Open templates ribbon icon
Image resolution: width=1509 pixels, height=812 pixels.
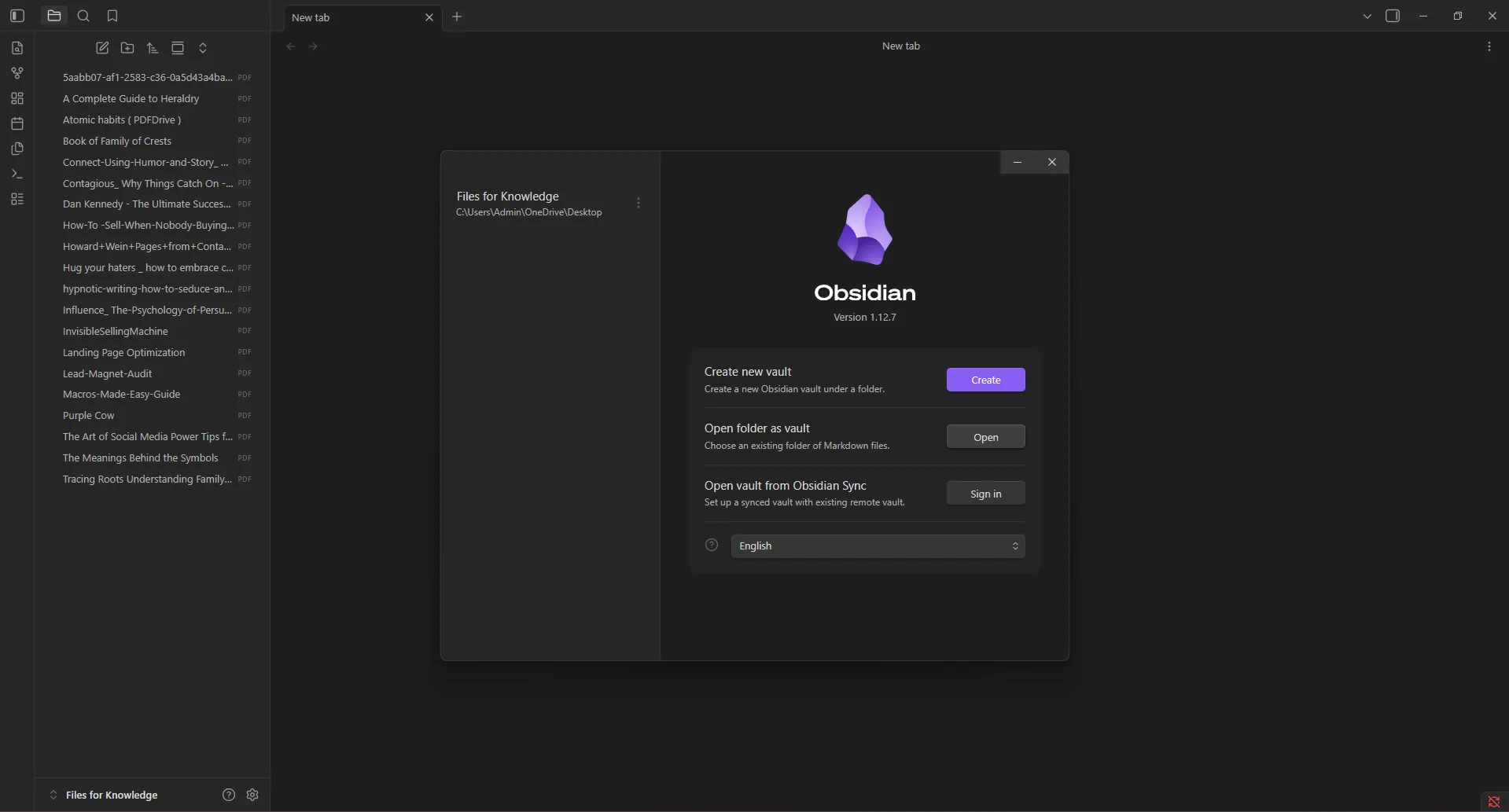click(17, 149)
